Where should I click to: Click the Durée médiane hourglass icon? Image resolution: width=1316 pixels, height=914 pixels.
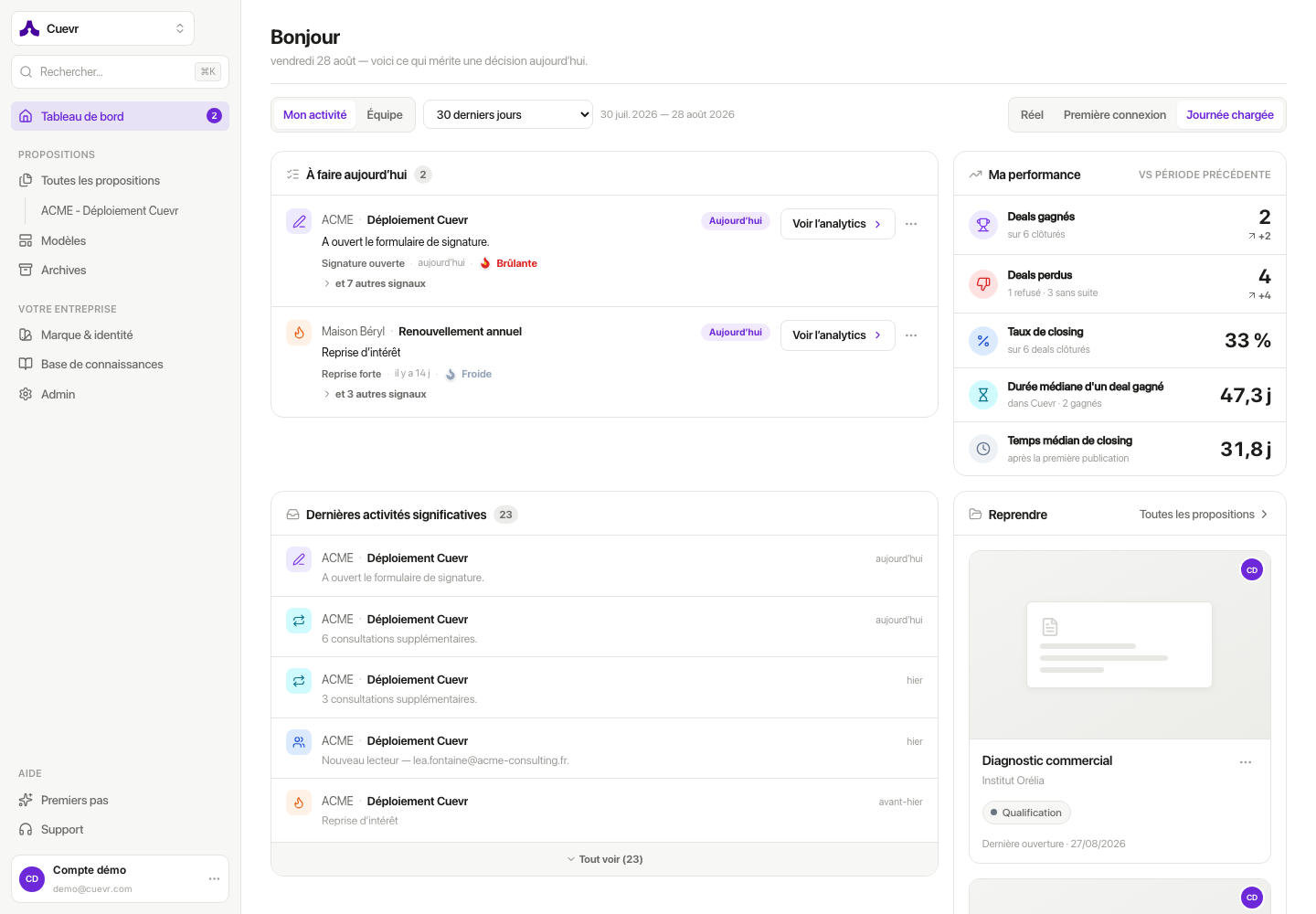tap(983, 395)
